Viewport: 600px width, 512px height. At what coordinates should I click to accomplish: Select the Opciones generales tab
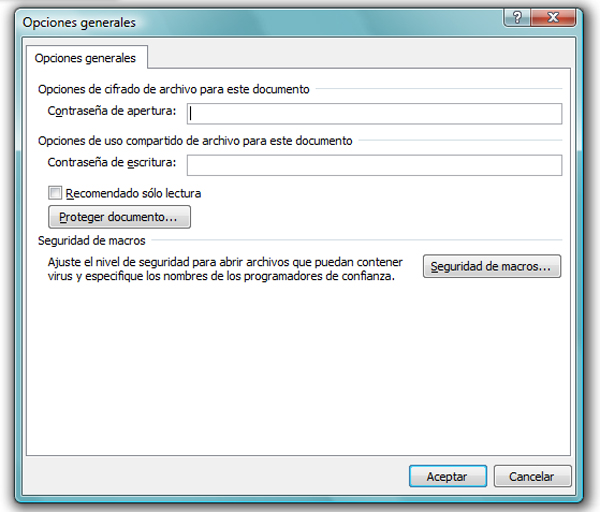[85, 58]
